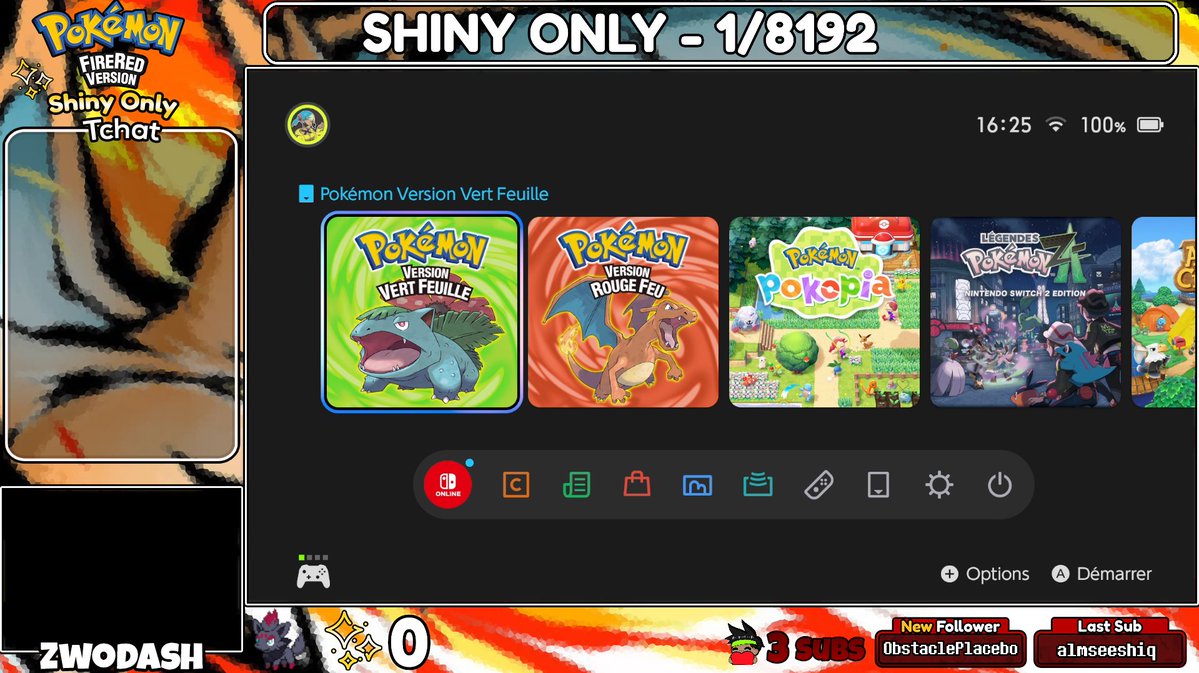This screenshot has width=1199, height=673.
Task: Open the user profile avatar
Action: (307, 125)
